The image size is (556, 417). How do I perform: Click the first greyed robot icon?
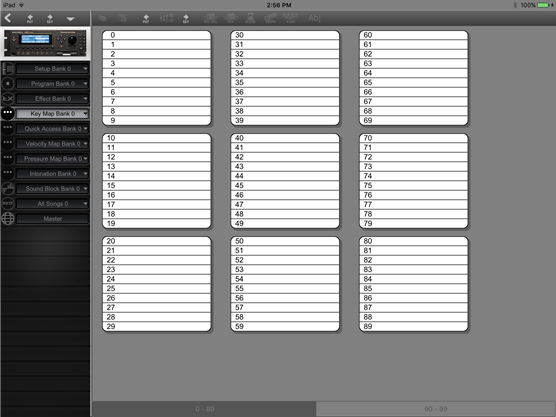pos(210,18)
